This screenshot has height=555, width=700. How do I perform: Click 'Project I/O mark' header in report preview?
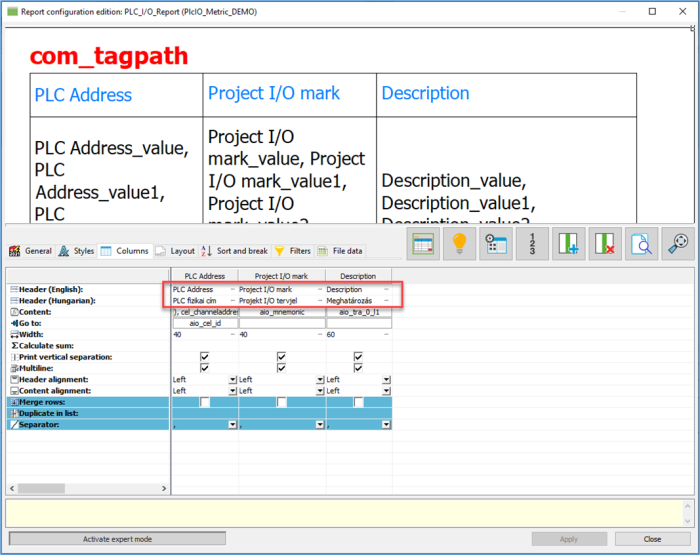click(274, 93)
